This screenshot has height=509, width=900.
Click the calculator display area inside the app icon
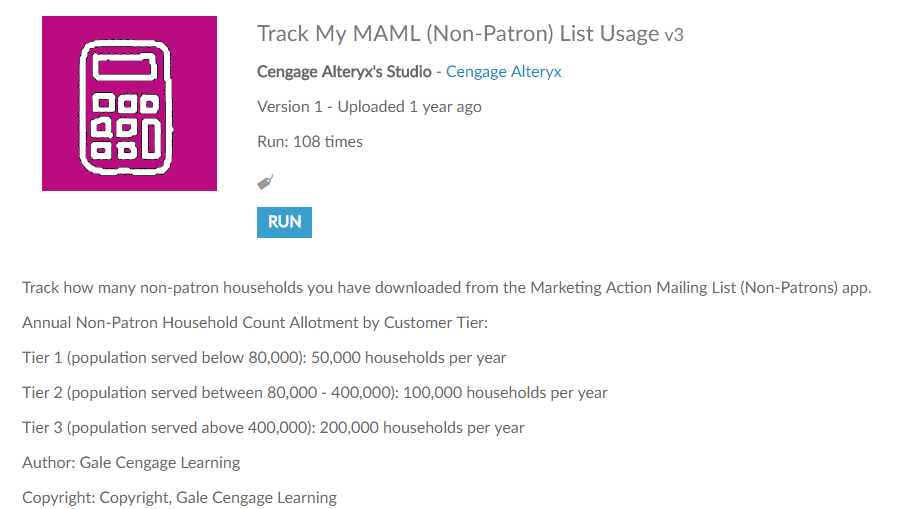click(125, 68)
